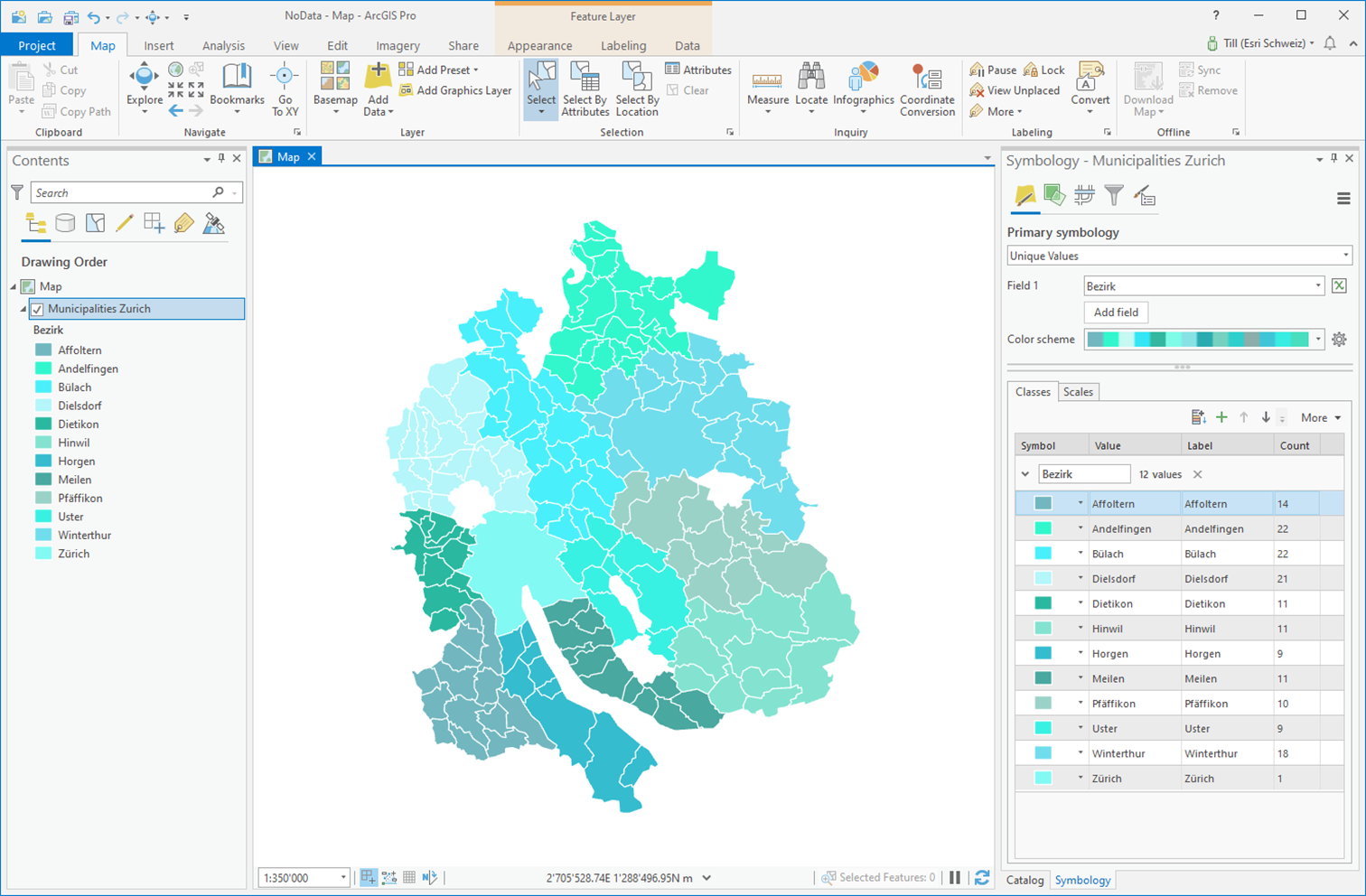The width and height of the screenshot is (1366, 896).
Task: Click the Field 1 expression button
Action: (x=1339, y=286)
